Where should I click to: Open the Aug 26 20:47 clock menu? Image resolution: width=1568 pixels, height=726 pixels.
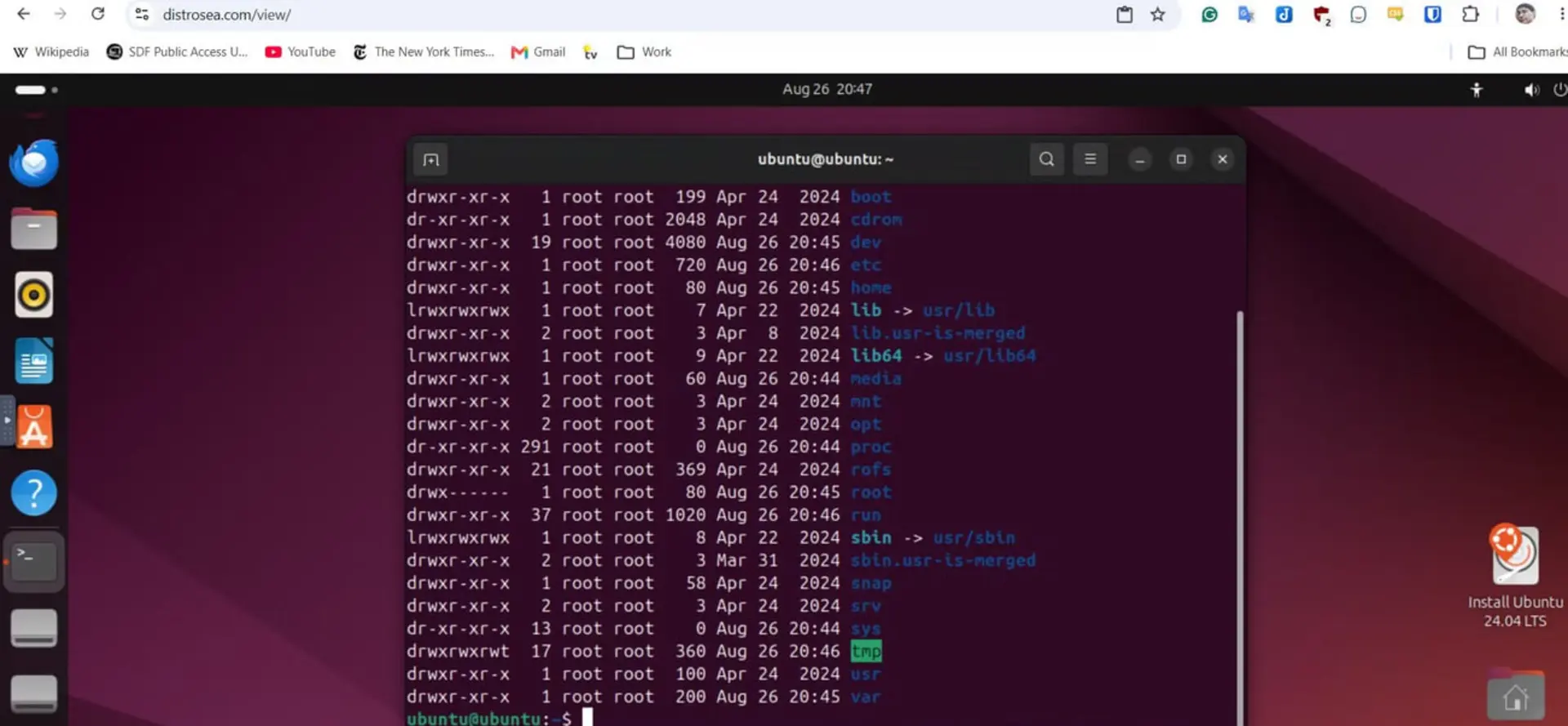826,88
